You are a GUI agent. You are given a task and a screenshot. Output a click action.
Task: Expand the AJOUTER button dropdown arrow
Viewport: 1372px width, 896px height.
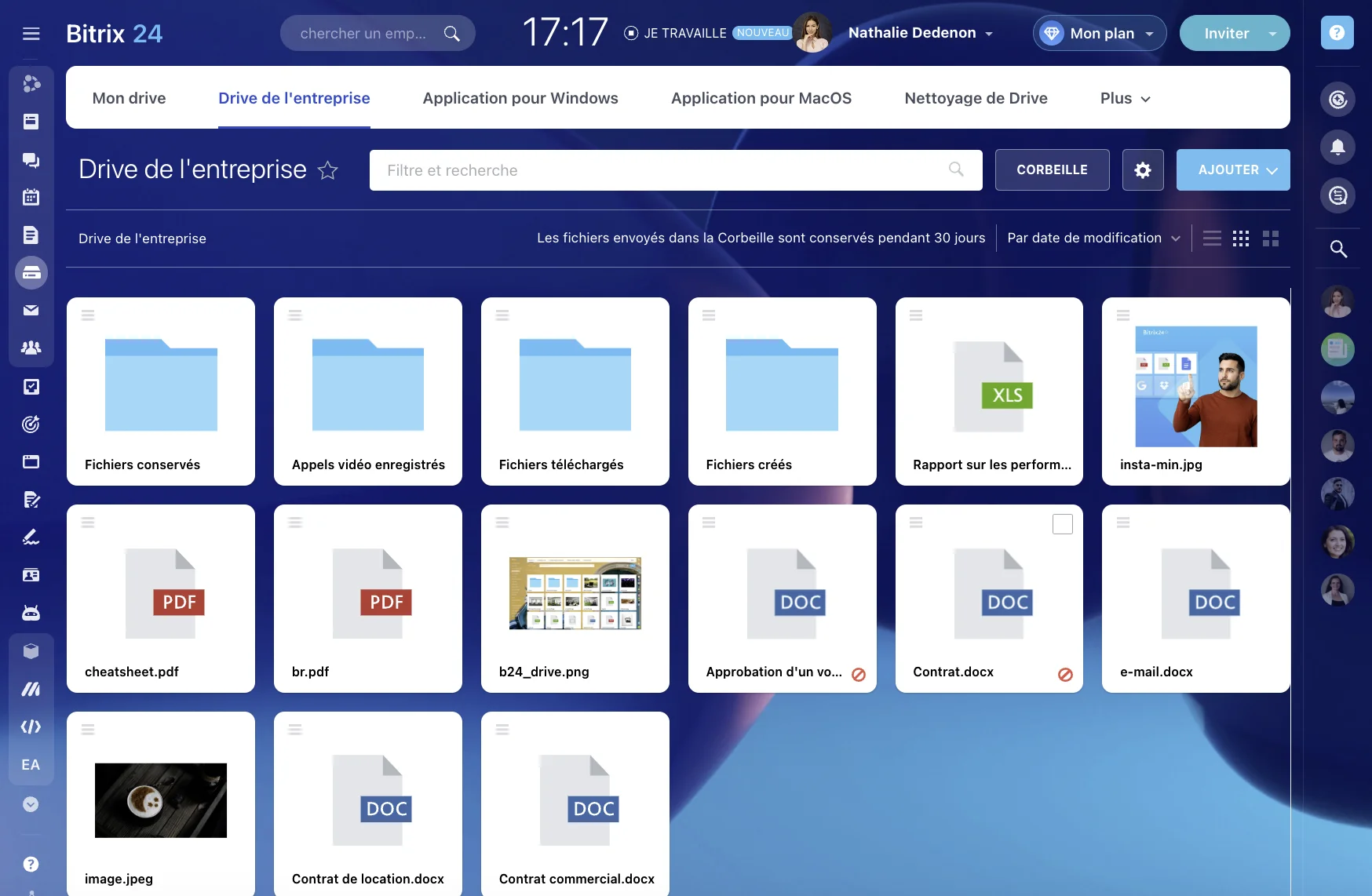coord(1273,169)
